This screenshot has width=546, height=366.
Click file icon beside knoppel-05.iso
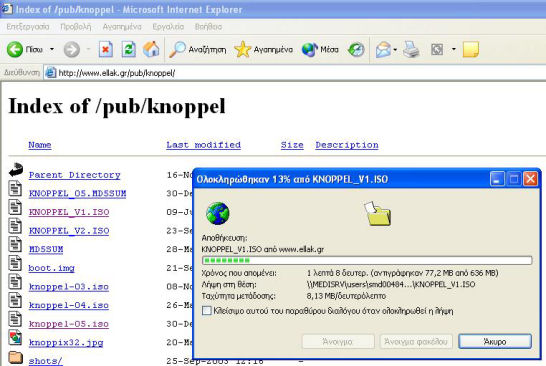coord(15,320)
